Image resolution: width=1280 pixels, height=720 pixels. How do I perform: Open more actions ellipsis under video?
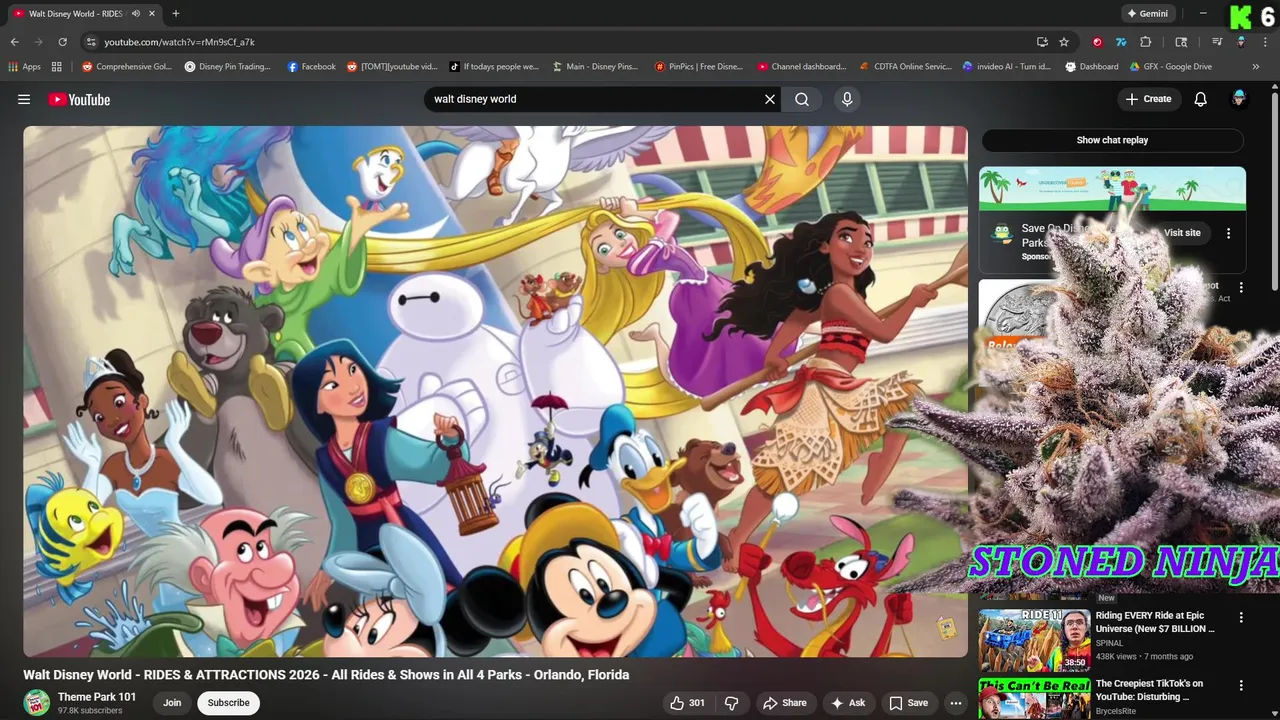[x=956, y=703]
